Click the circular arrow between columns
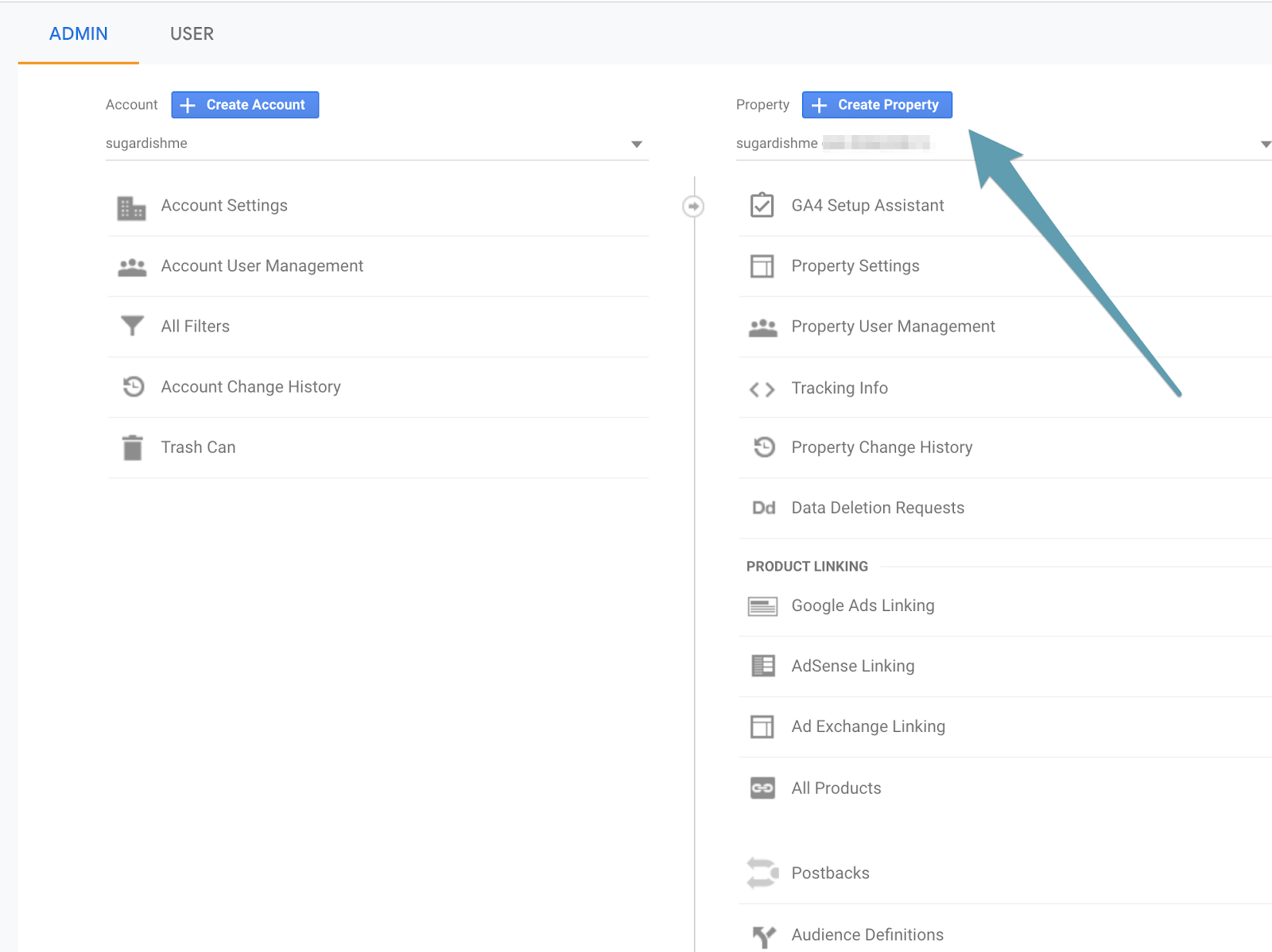This screenshot has height=952, width=1272. tap(693, 207)
